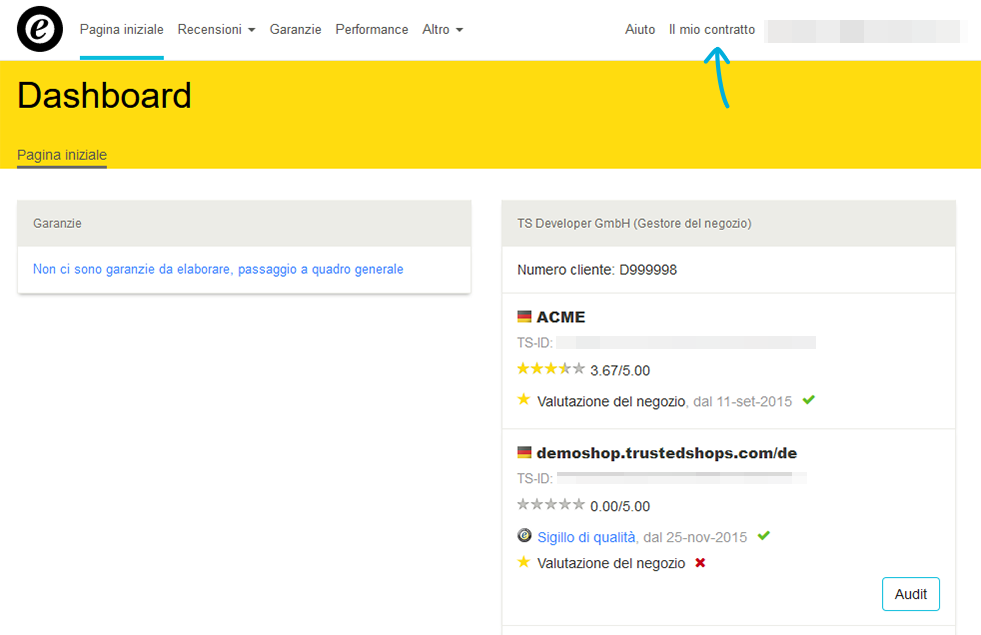Click the Recensioni caret arrow
The image size is (981, 635).
252,30
